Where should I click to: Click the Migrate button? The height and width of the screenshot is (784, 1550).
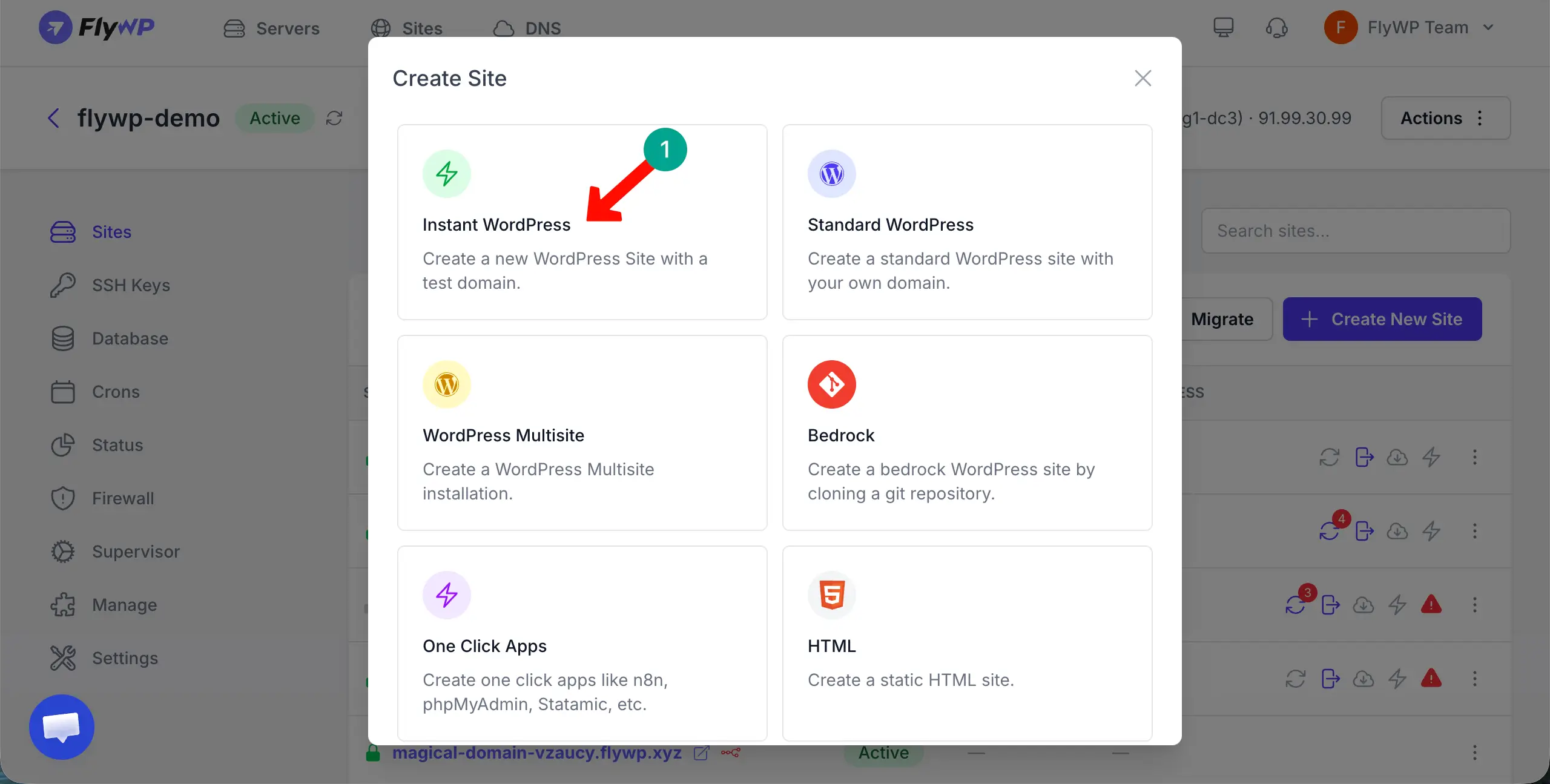[x=1223, y=319]
